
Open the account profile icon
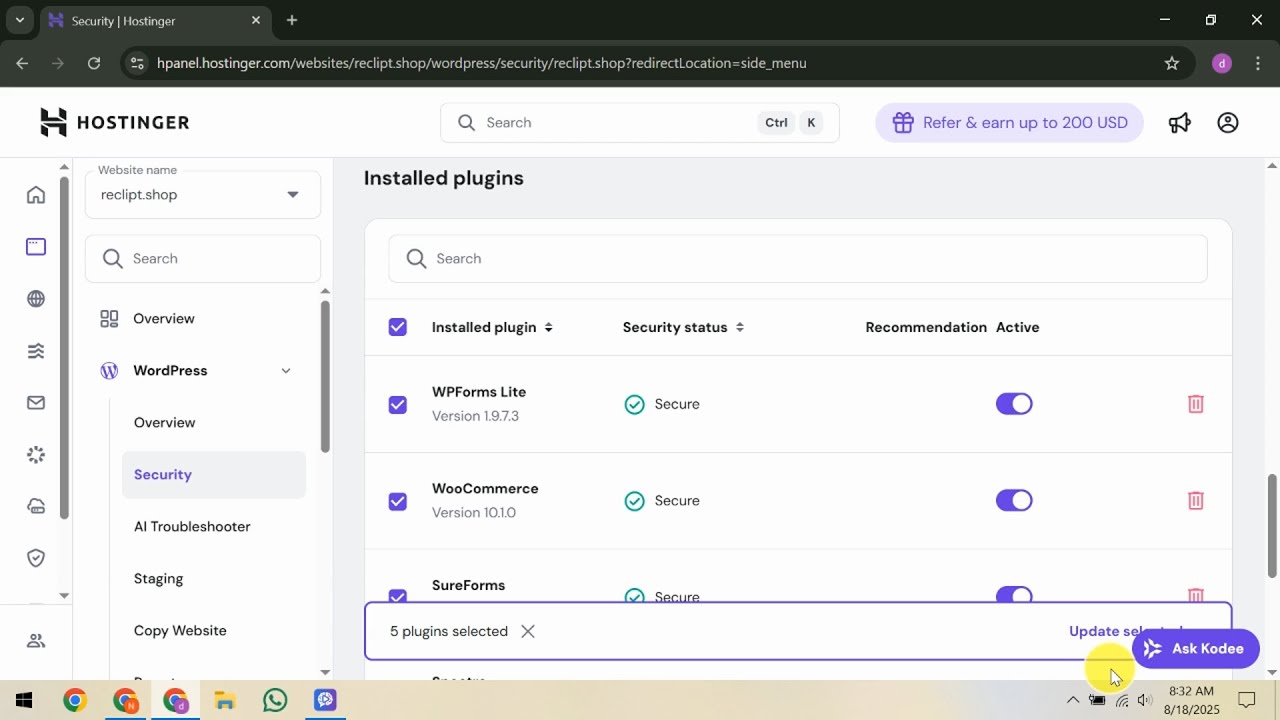[x=1228, y=122]
